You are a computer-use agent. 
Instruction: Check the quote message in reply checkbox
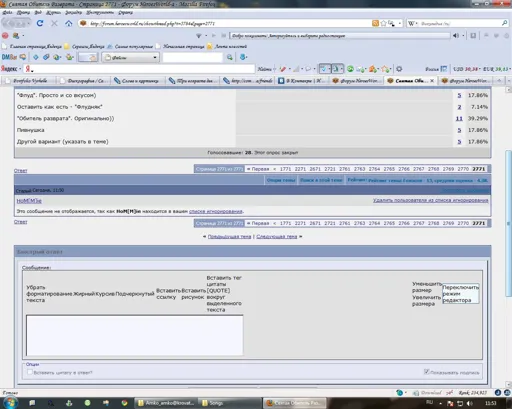(x=30, y=372)
